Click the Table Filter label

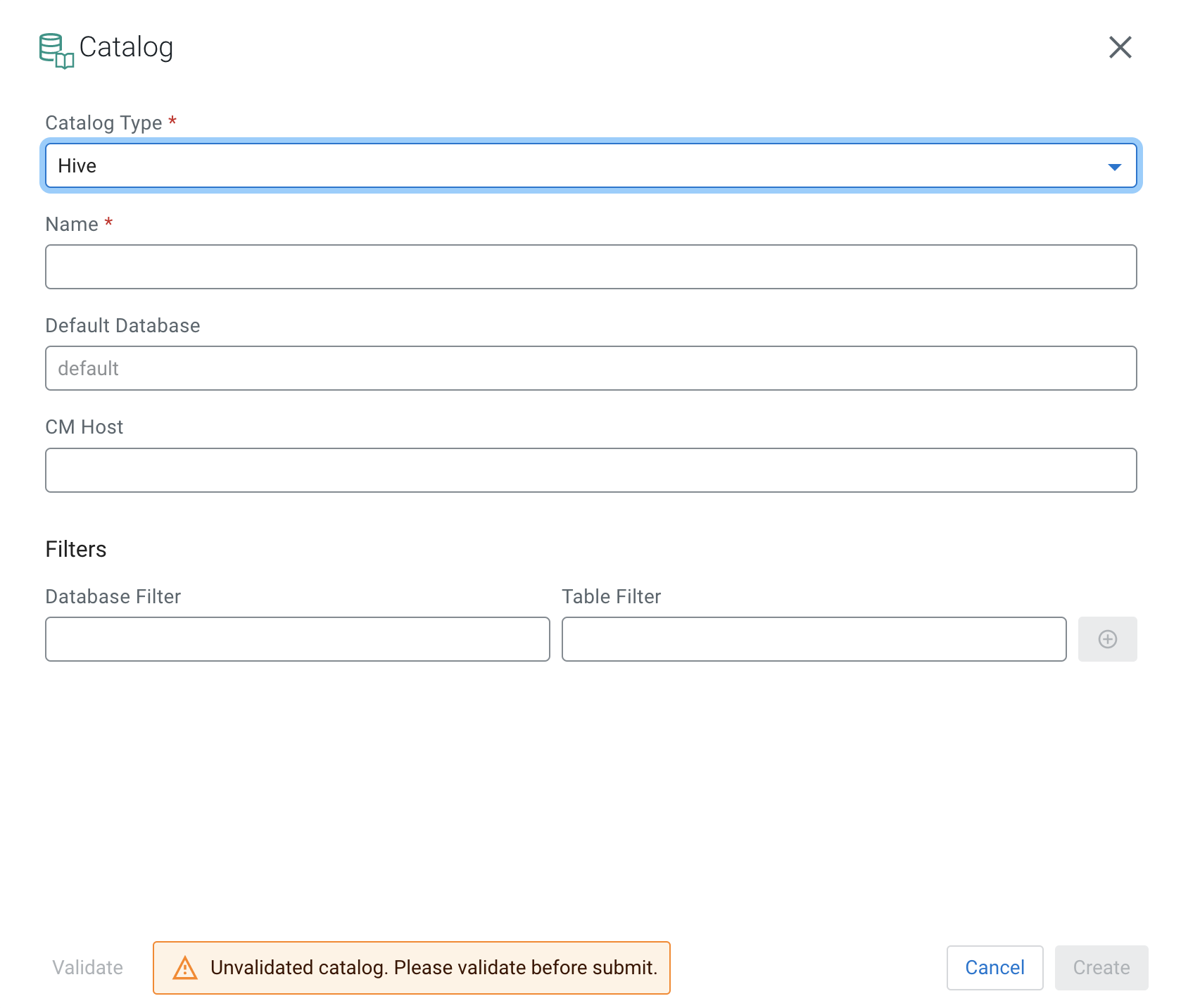pos(611,597)
